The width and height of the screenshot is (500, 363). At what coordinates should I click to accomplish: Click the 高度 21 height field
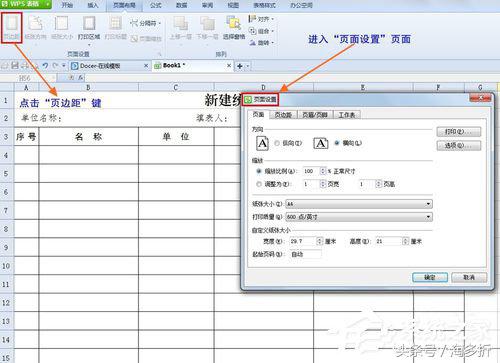click(x=389, y=241)
